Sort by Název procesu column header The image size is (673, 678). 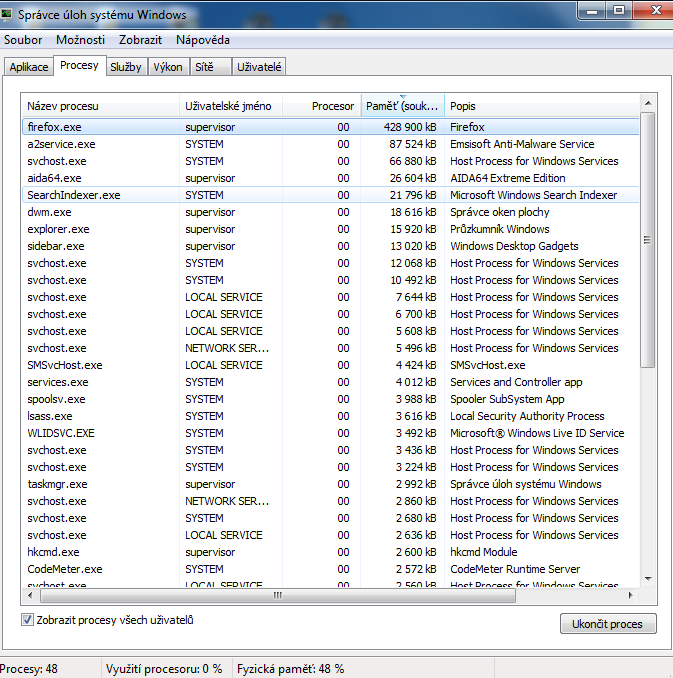(100, 106)
